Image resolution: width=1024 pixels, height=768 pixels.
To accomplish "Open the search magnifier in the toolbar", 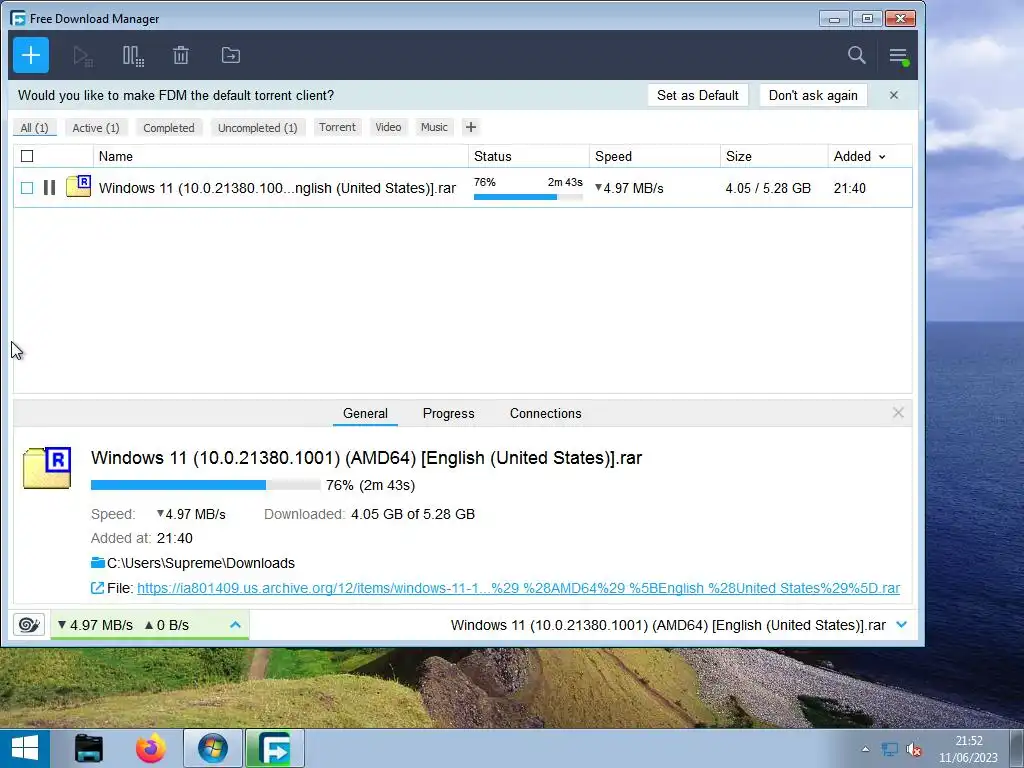I will [856, 55].
